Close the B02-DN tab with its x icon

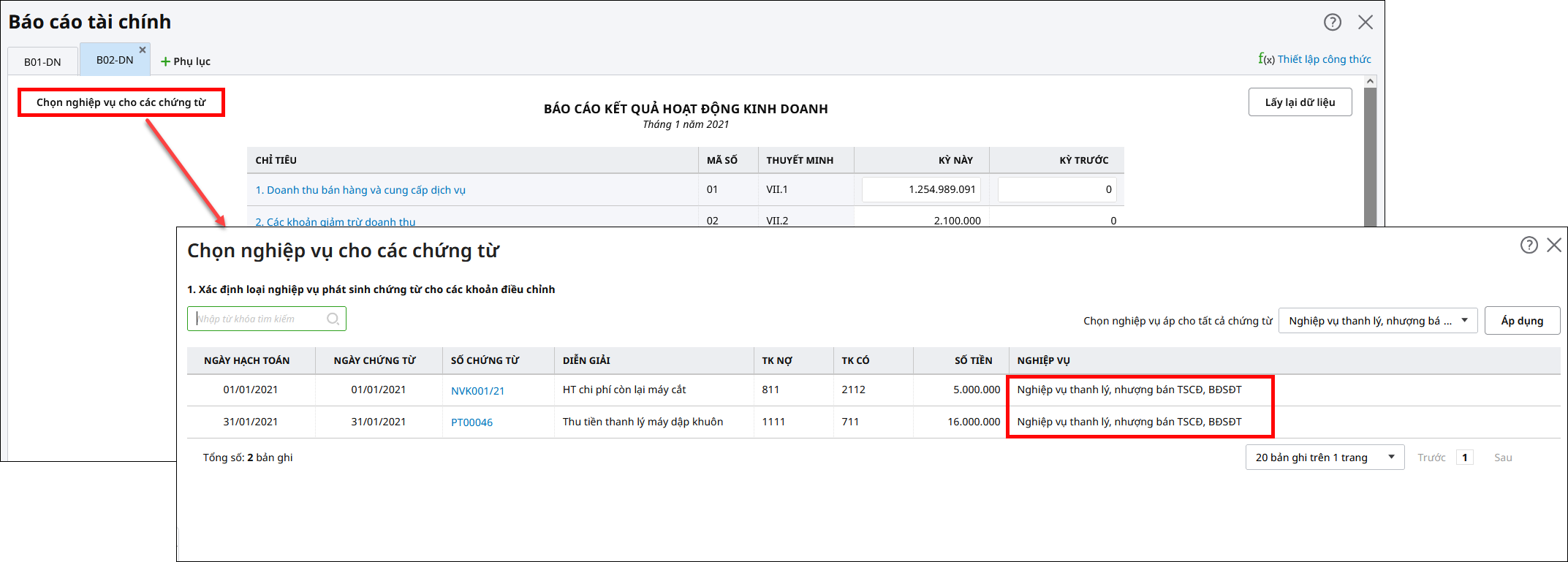[x=143, y=50]
